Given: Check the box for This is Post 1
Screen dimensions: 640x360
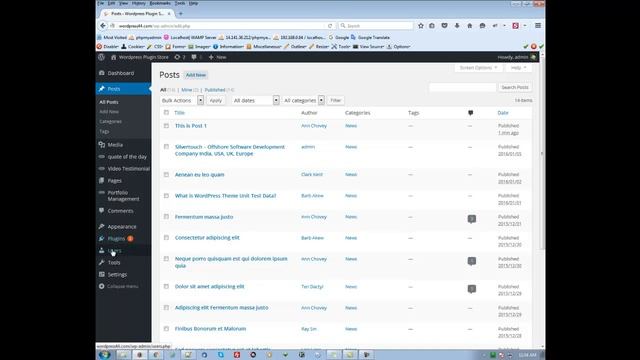Looking at the screenshot, I should point(166,126).
